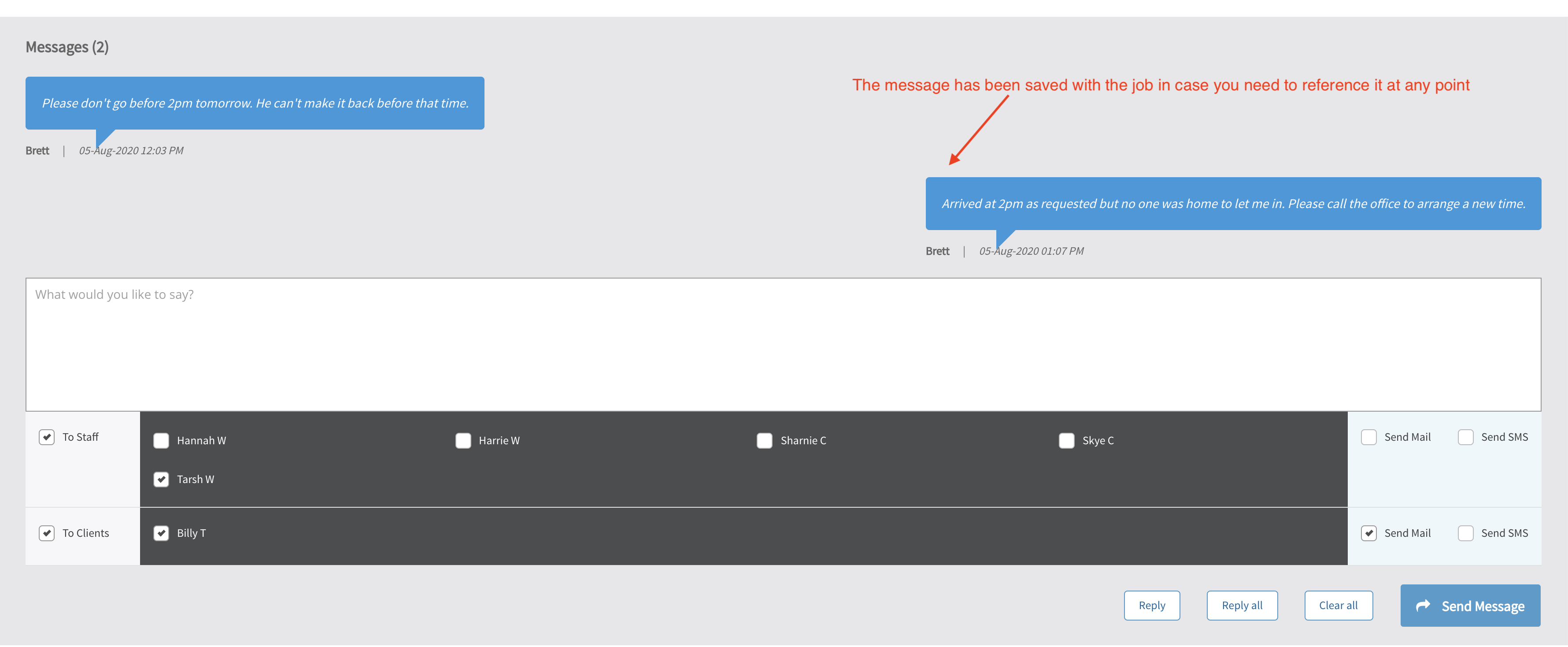The height and width of the screenshot is (647, 1568).
Task: Enable Send Mail for staff row
Action: [1369, 437]
